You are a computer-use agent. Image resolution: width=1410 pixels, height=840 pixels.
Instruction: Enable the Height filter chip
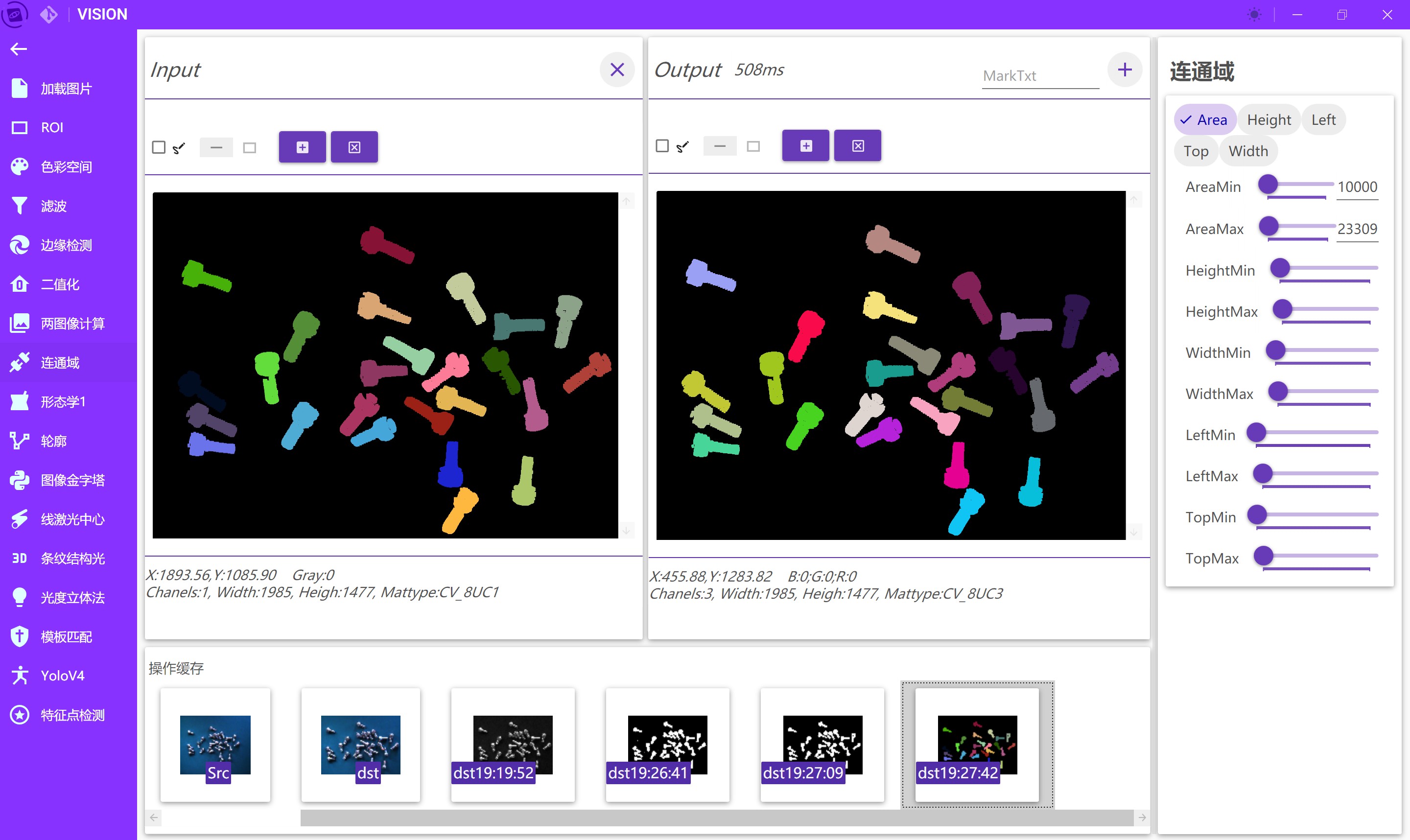coord(1269,120)
